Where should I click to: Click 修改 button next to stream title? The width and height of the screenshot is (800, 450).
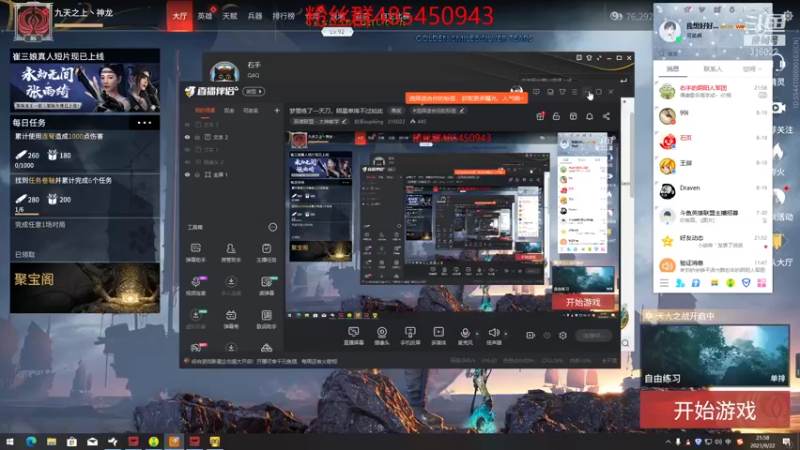[x=396, y=110]
